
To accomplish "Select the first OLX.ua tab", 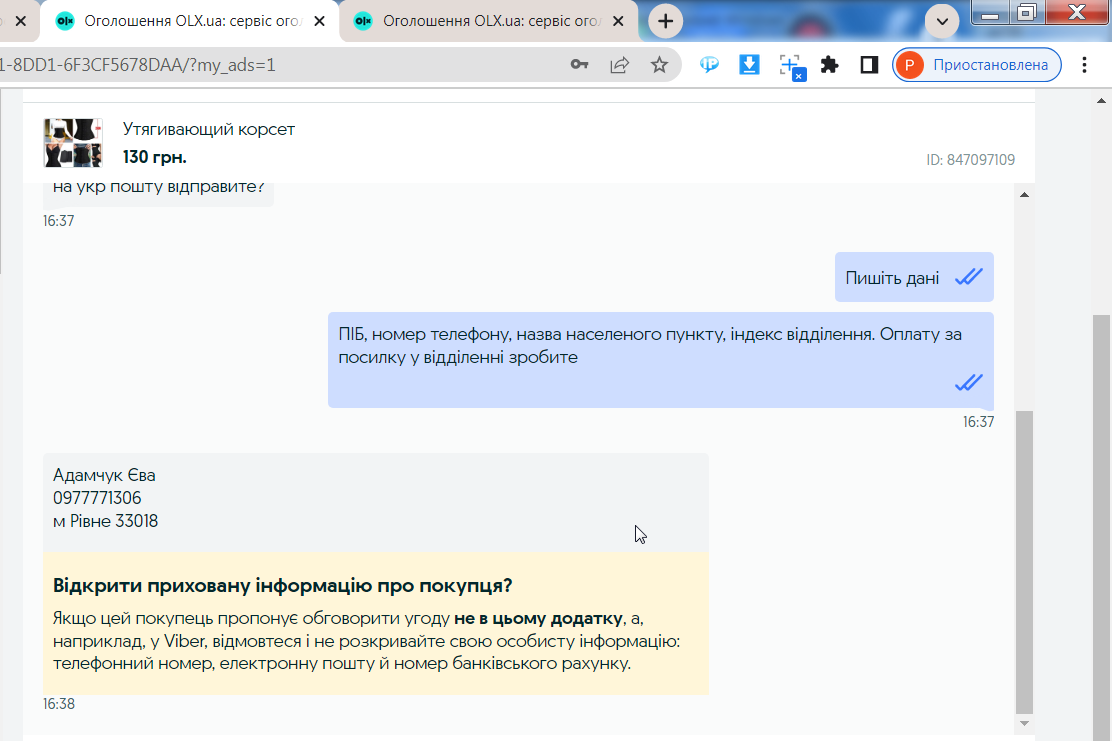I will [189, 21].
